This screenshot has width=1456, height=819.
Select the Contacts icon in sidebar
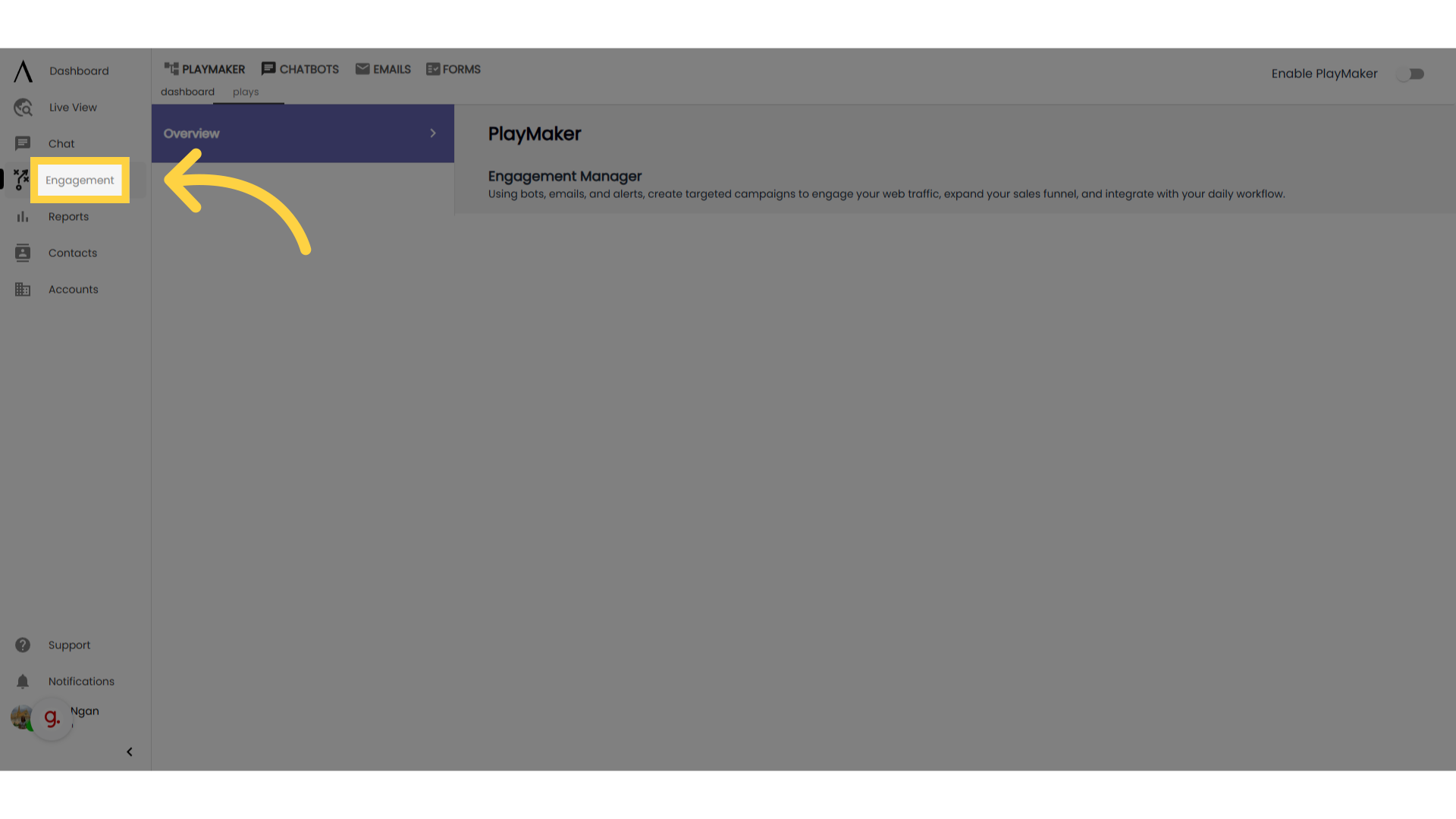click(22, 252)
